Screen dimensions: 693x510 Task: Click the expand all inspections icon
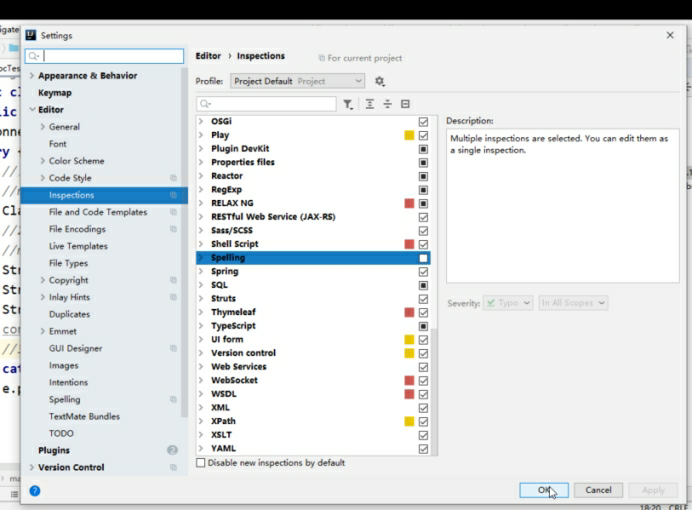(370, 104)
